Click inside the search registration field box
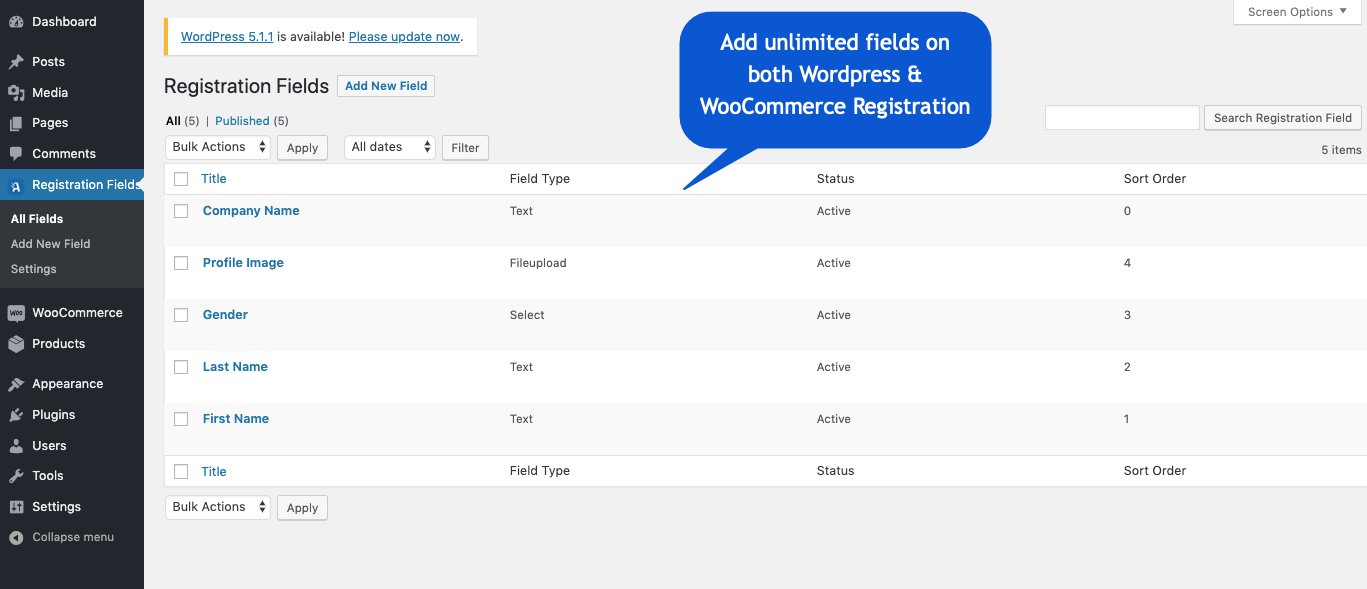 [x=1122, y=117]
